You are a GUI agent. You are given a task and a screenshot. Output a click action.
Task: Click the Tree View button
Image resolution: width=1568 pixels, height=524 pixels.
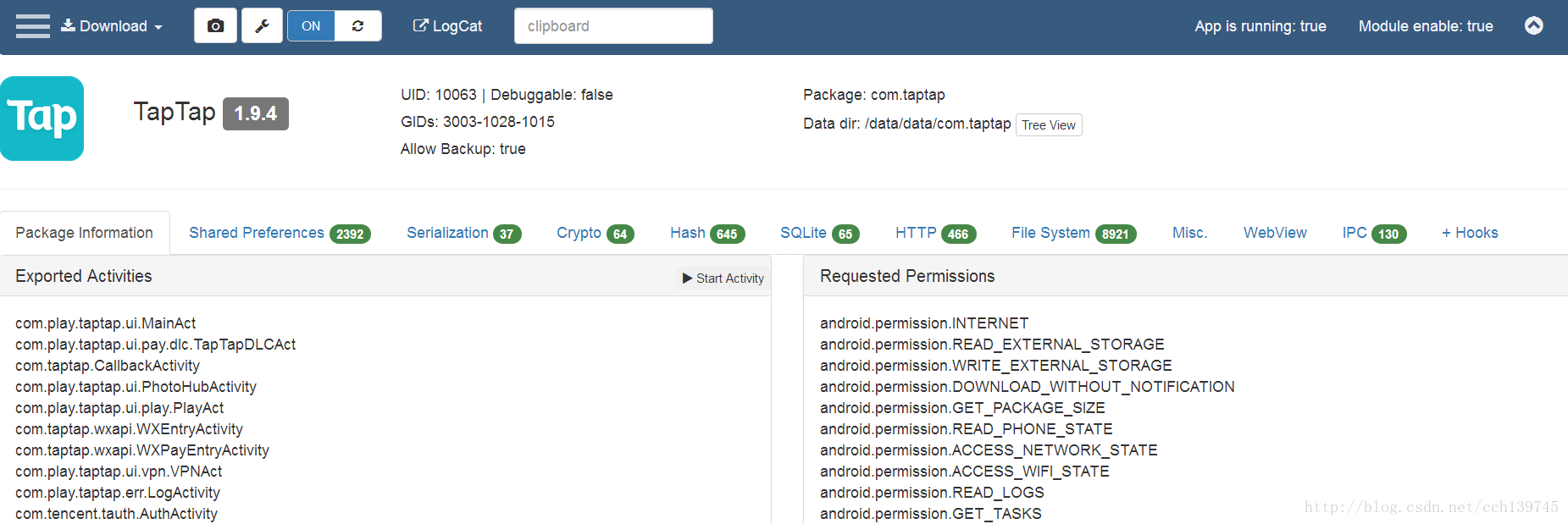click(x=1049, y=125)
